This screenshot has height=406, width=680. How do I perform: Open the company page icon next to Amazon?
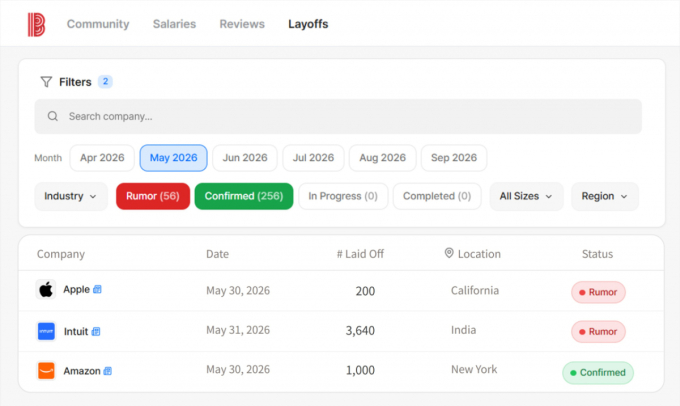pyautogui.click(x=108, y=371)
